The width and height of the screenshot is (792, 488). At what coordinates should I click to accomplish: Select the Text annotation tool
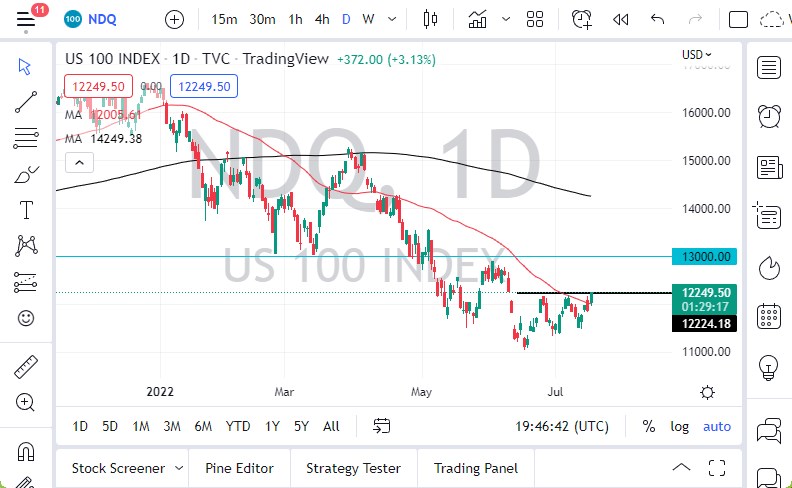[x=26, y=210]
